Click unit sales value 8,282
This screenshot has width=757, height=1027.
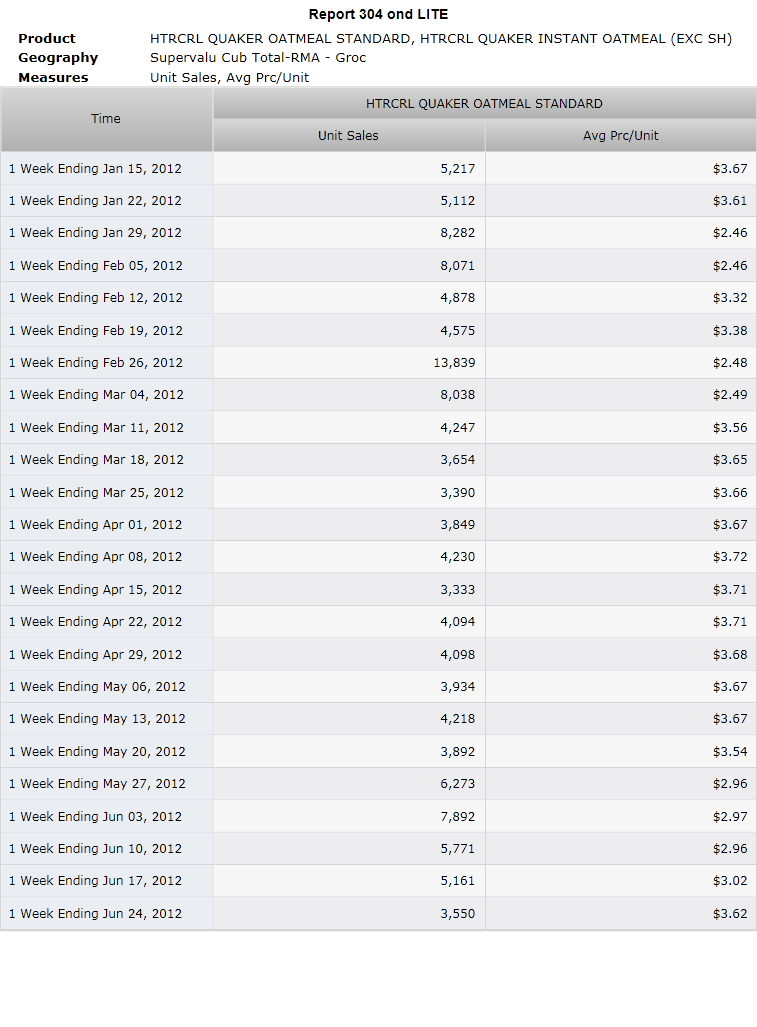click(x=458, y=233)
